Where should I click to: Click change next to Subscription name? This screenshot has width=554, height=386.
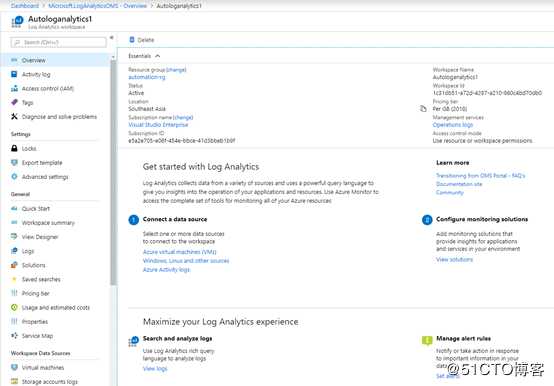tap(183, 117)
